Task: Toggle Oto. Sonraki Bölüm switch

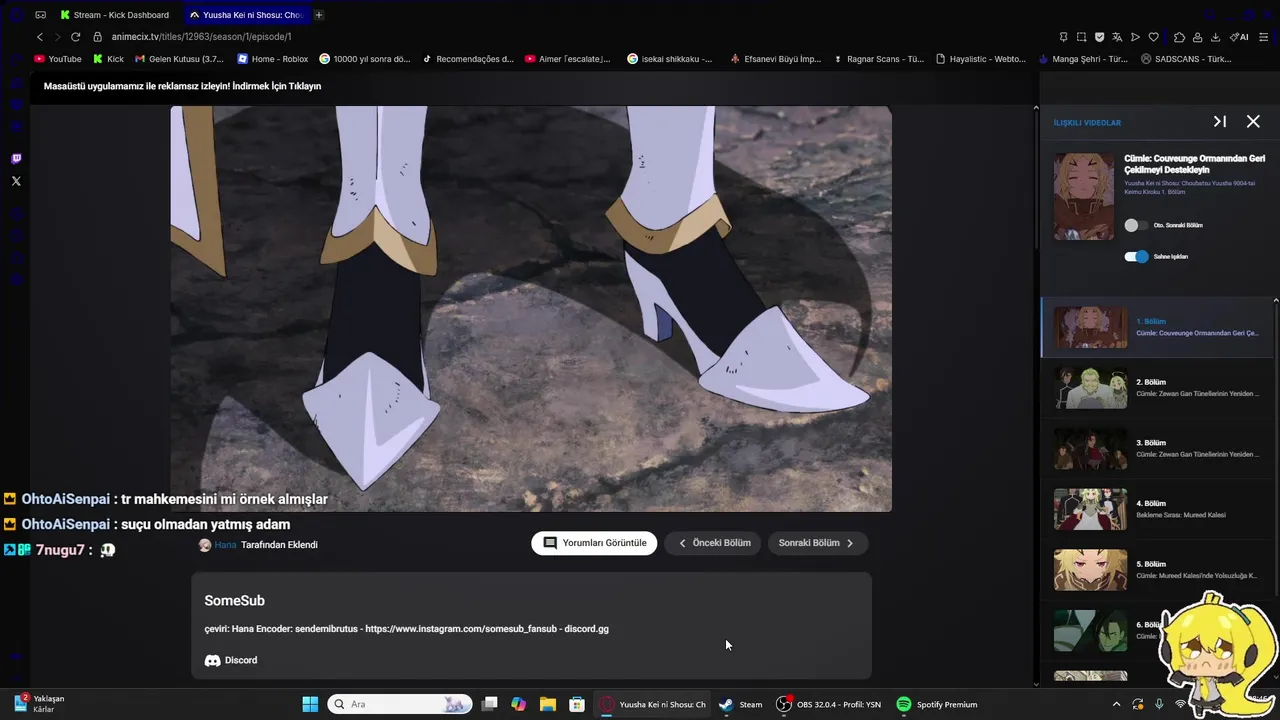Action: coord(1136,226)
